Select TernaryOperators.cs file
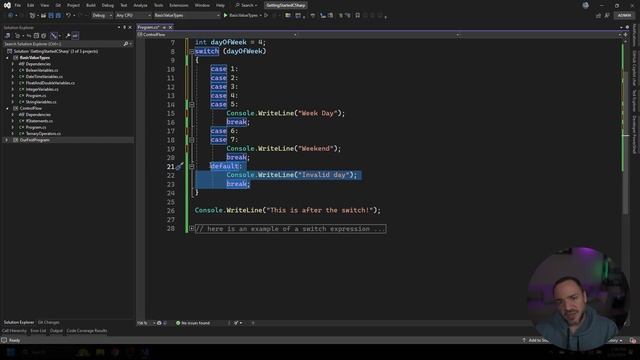 [x=43, y=134]
